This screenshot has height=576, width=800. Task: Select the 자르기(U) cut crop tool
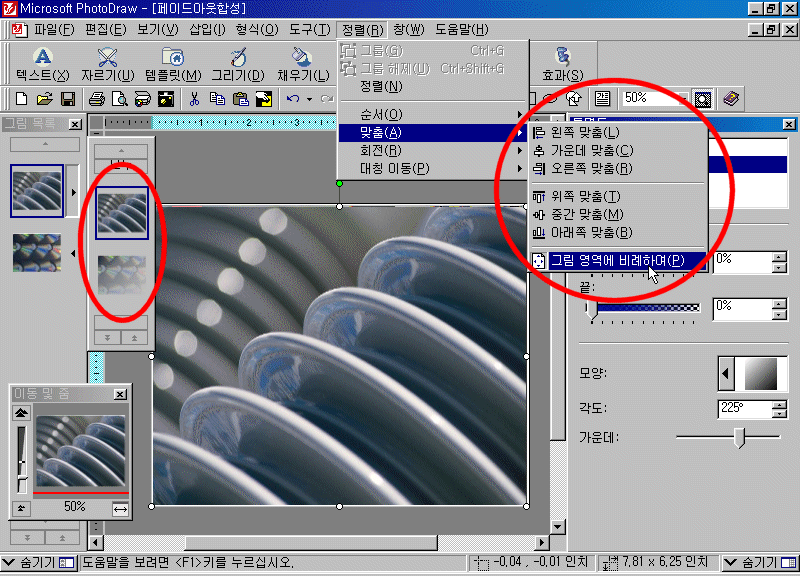pyautogui.click(x=108, y=65)
